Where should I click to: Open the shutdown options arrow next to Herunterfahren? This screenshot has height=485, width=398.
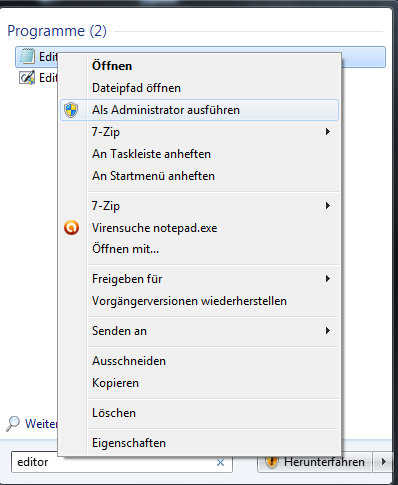(x=383, y=462)
